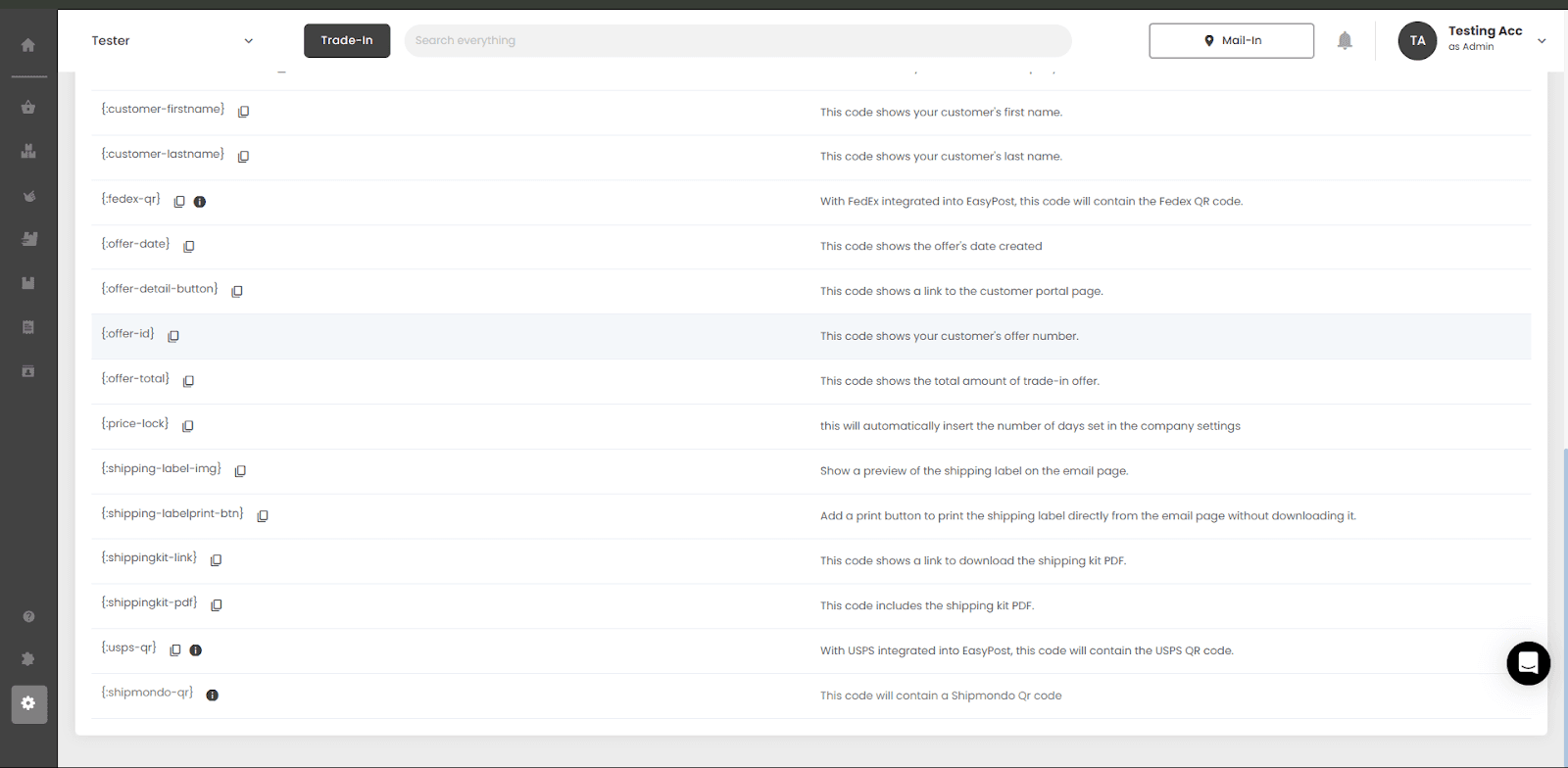Click the Mail-In location button
1568x768 pixels.
click(1232, 40)
